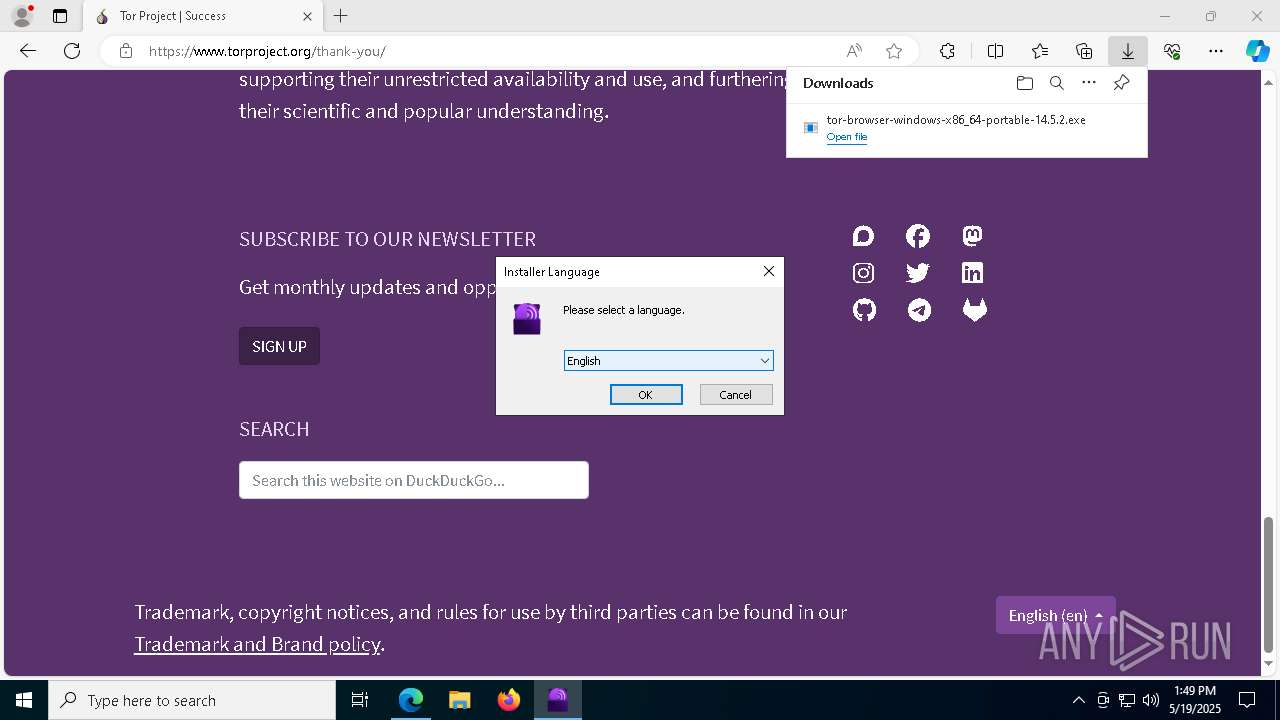The height and width of the screenshot is (720, 1280).
Task: Click the DuckDuckGo website search field
Action: click(414, 480)
